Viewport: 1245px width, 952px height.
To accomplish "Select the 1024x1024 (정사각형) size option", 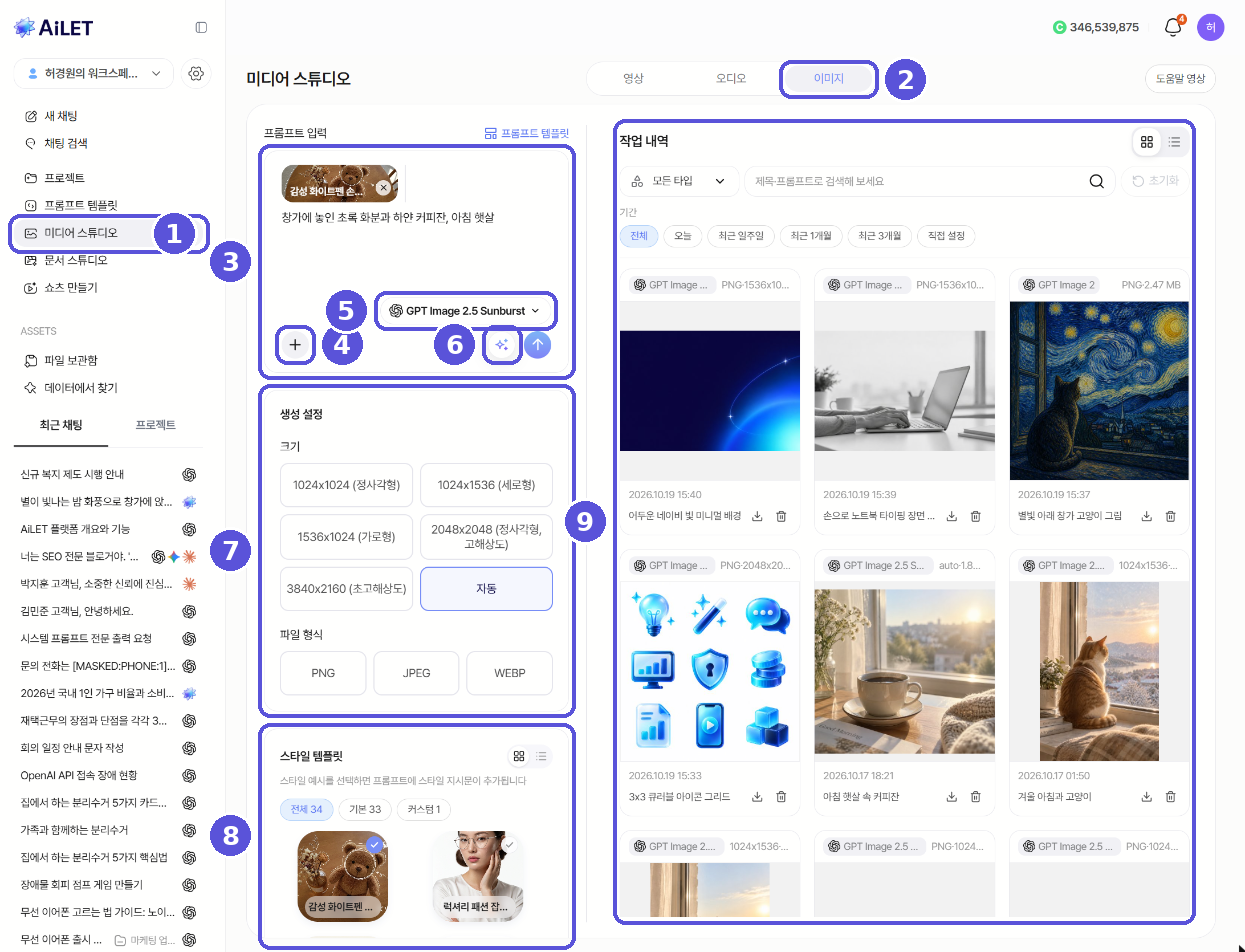I will tap(346, 484).
